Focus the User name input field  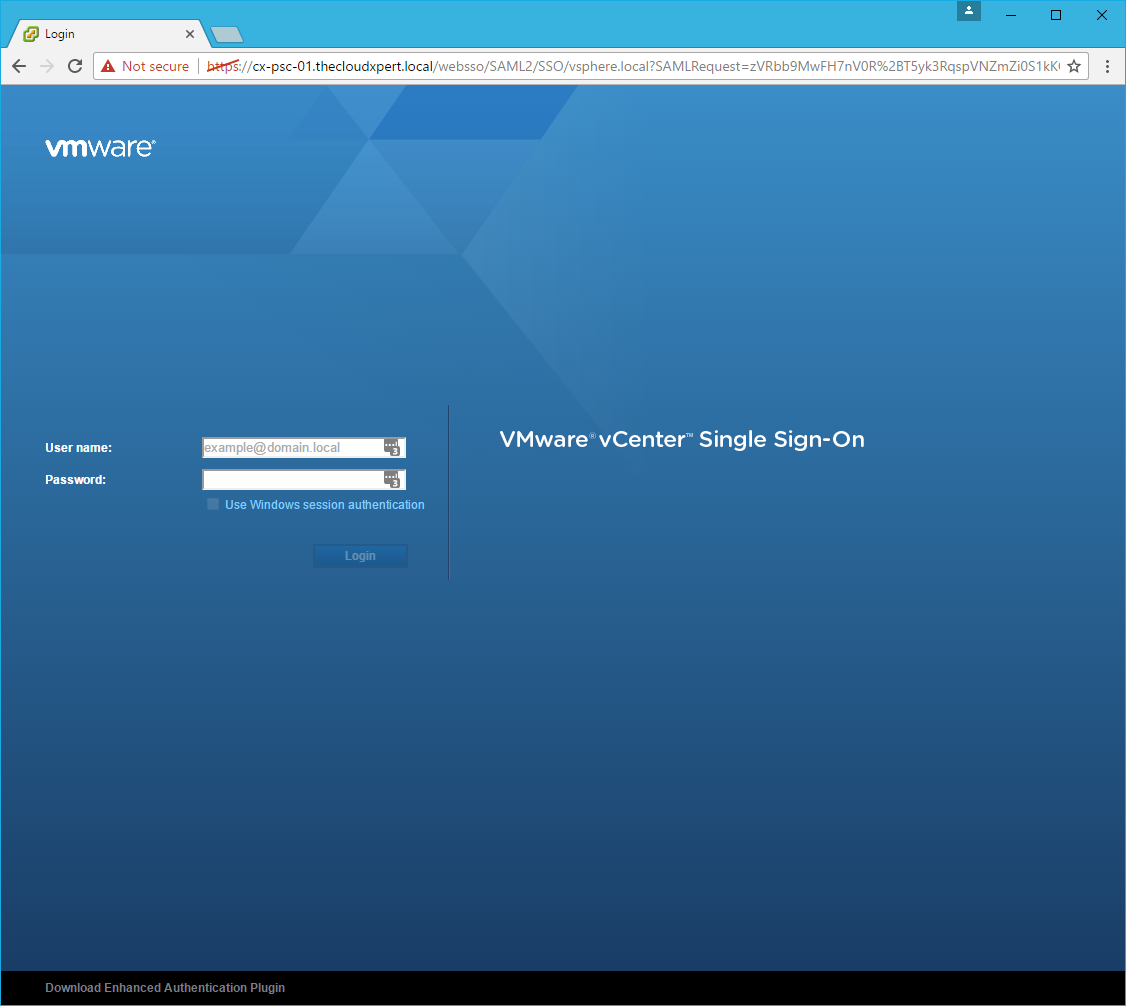click(290, 448)
